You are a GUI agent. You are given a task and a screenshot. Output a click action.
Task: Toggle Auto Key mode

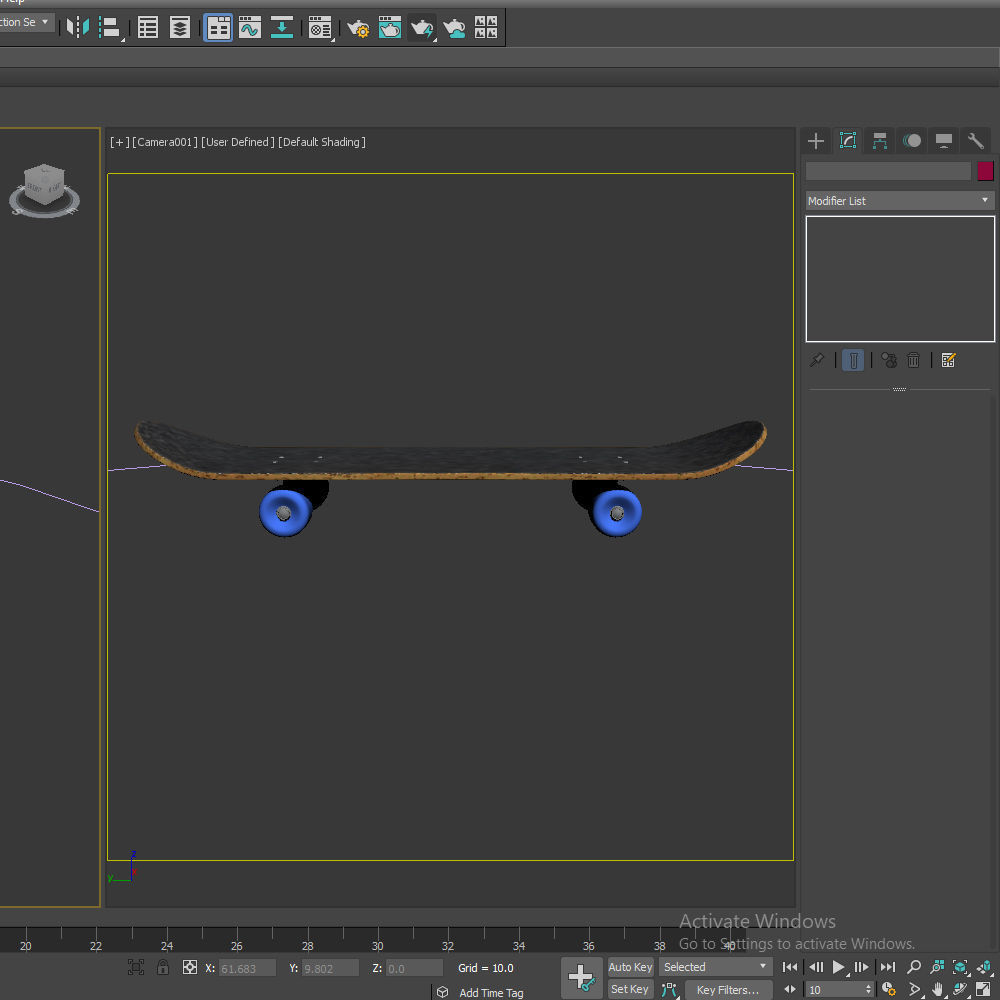pyautogui.click(x=630, y=967)
